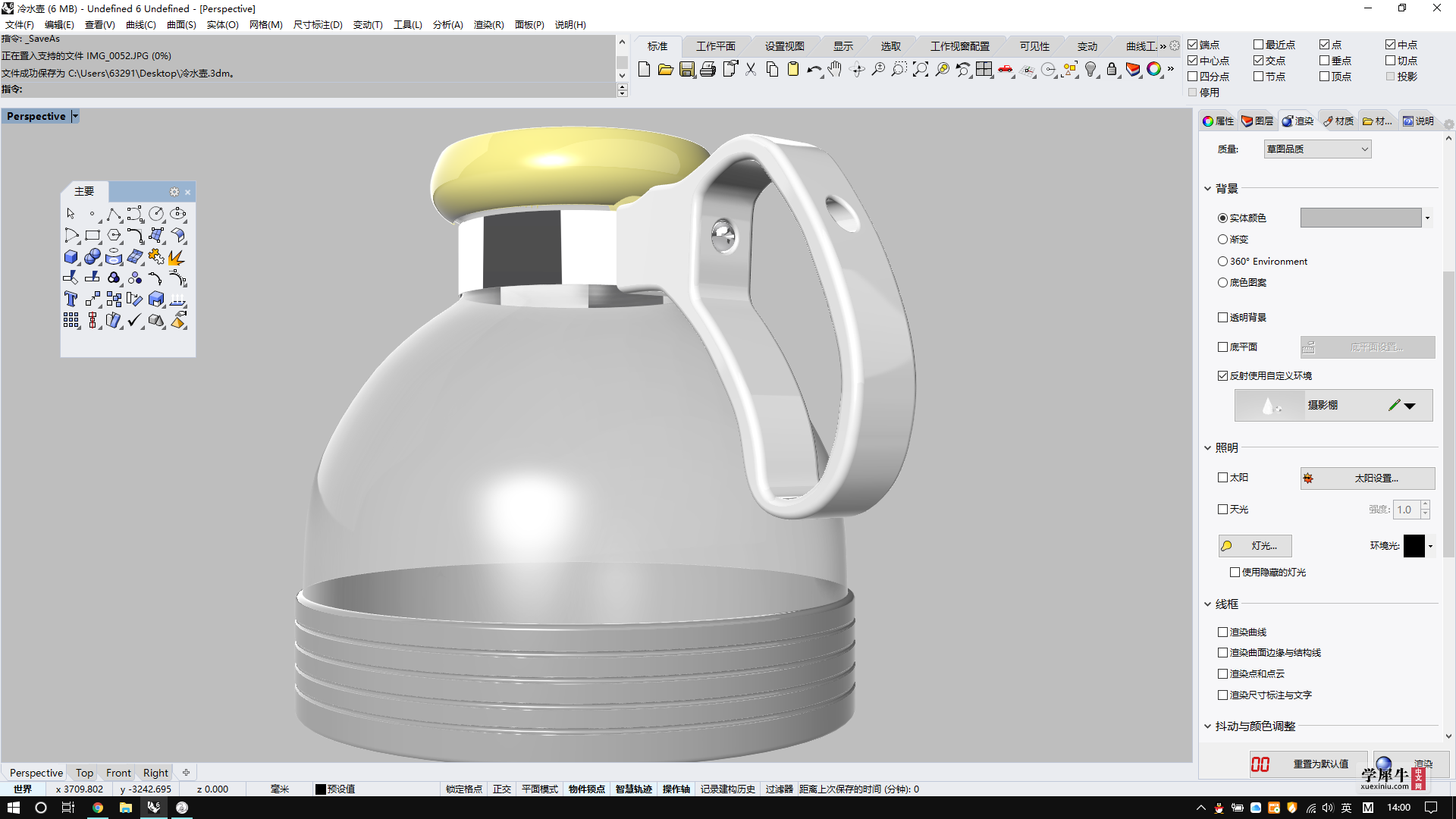Open the Perspective viewport title dropdown arrow
This screenshot has height=819, width=1456.
coord(75,117)
